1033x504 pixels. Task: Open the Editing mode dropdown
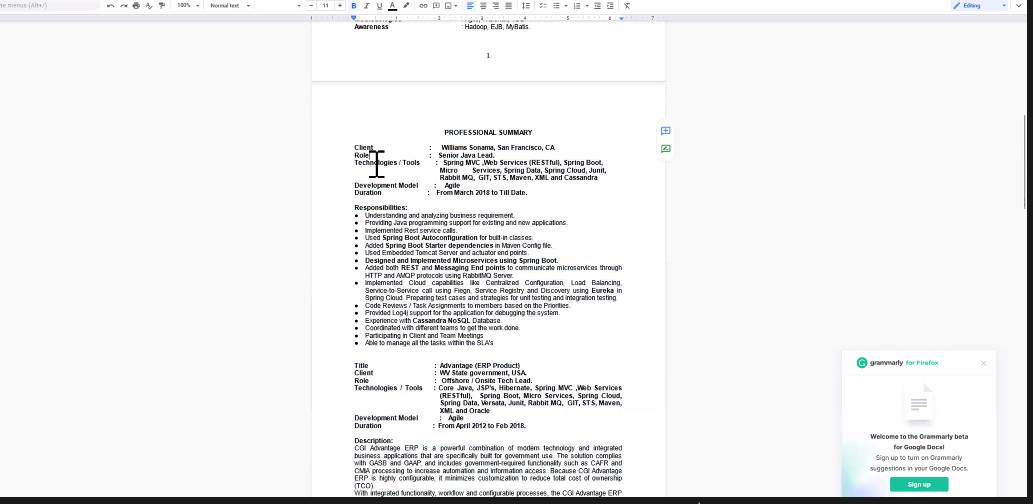pos(980,5)
